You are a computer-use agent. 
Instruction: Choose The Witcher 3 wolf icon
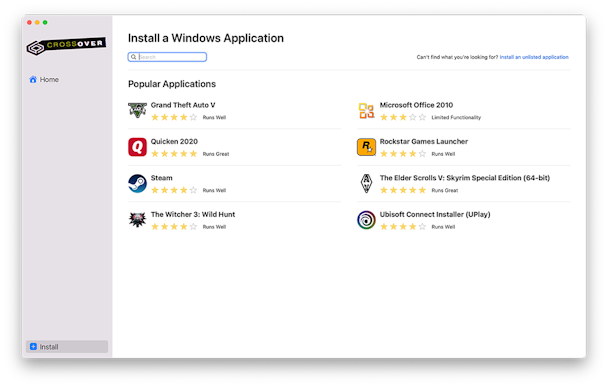pyautogui.click(x=137, y=220)
